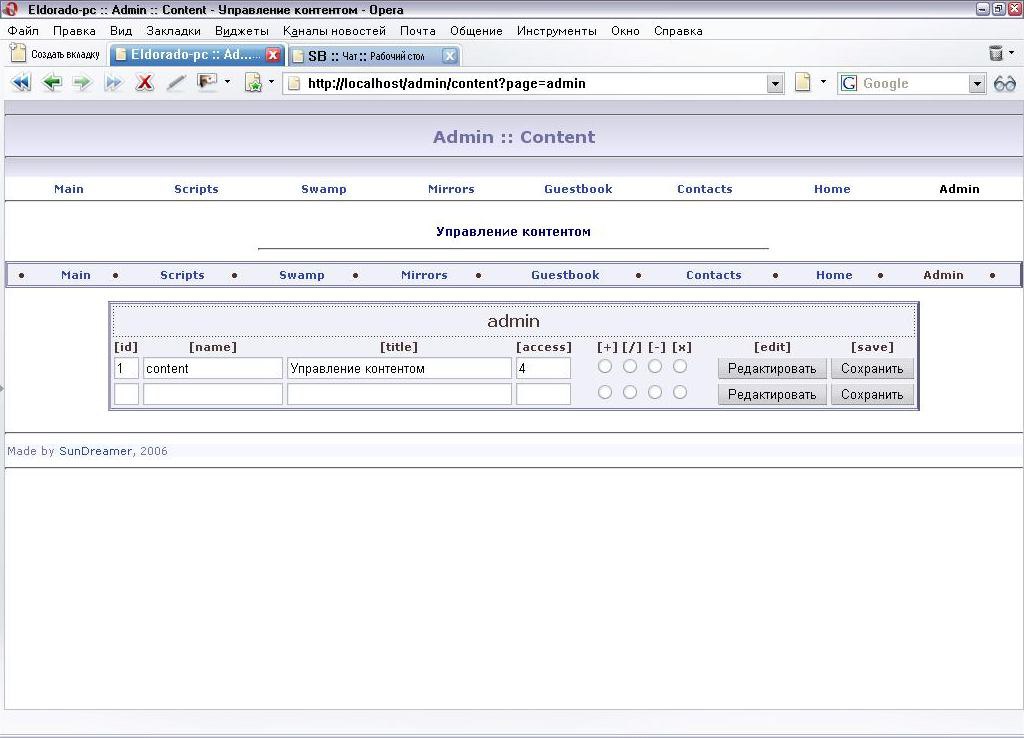This screenshot has width=1024, height=738.
Task: Open the Закладки menu
Action: click(x=173, y=31)
